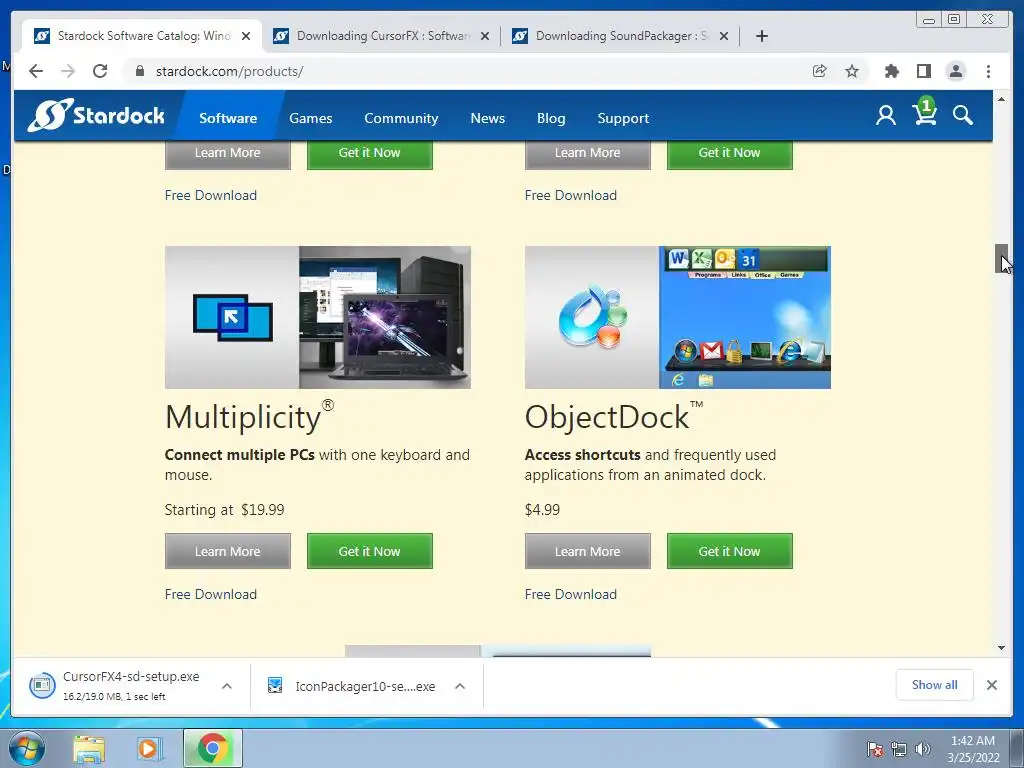Click the Multiplicity product title
Screen dimensions: 1024x768
[x=249, y=417]
